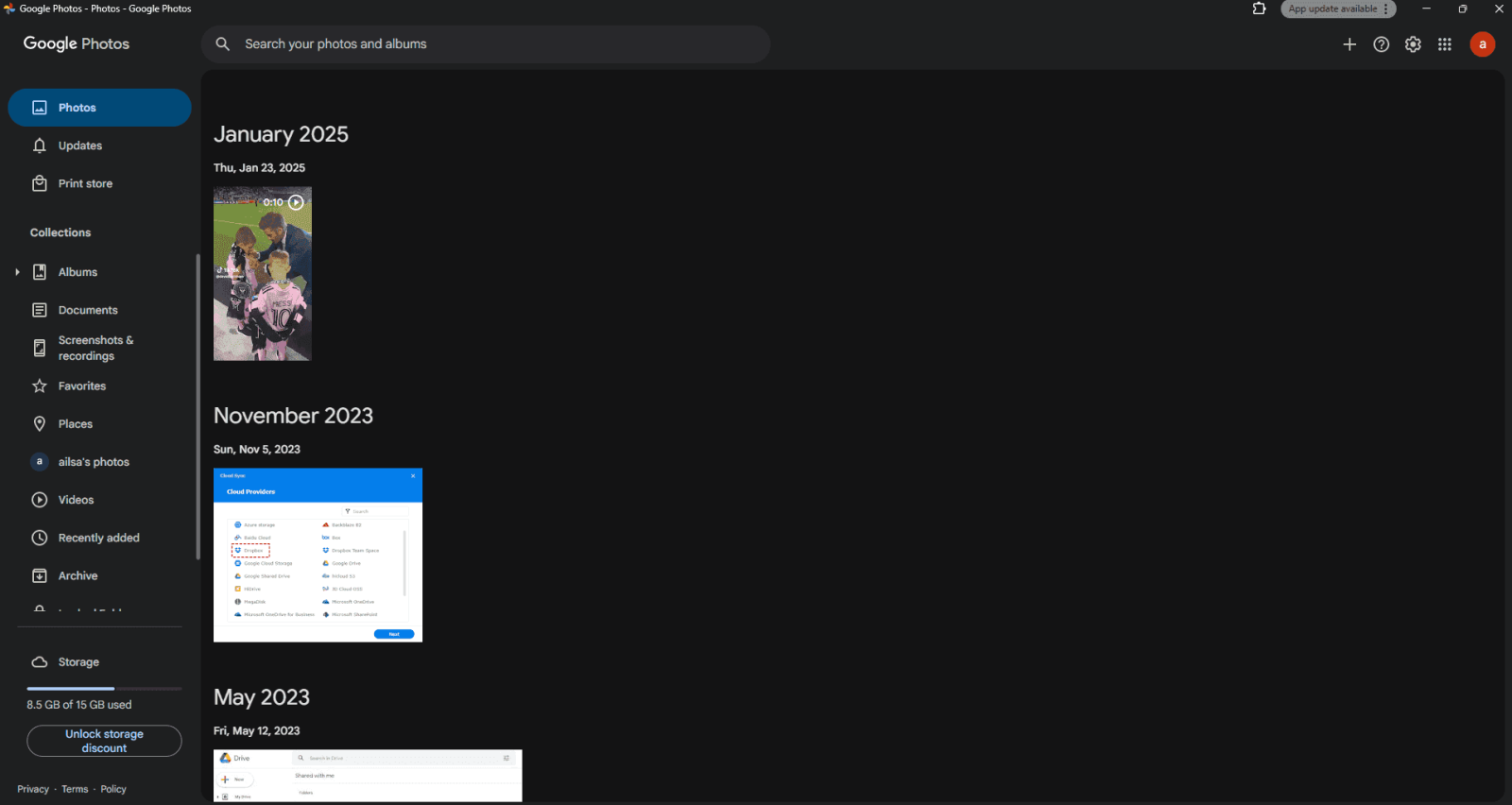The image size is (1512, 805).
Task: Open the Policy link
Action: [113, 789]
